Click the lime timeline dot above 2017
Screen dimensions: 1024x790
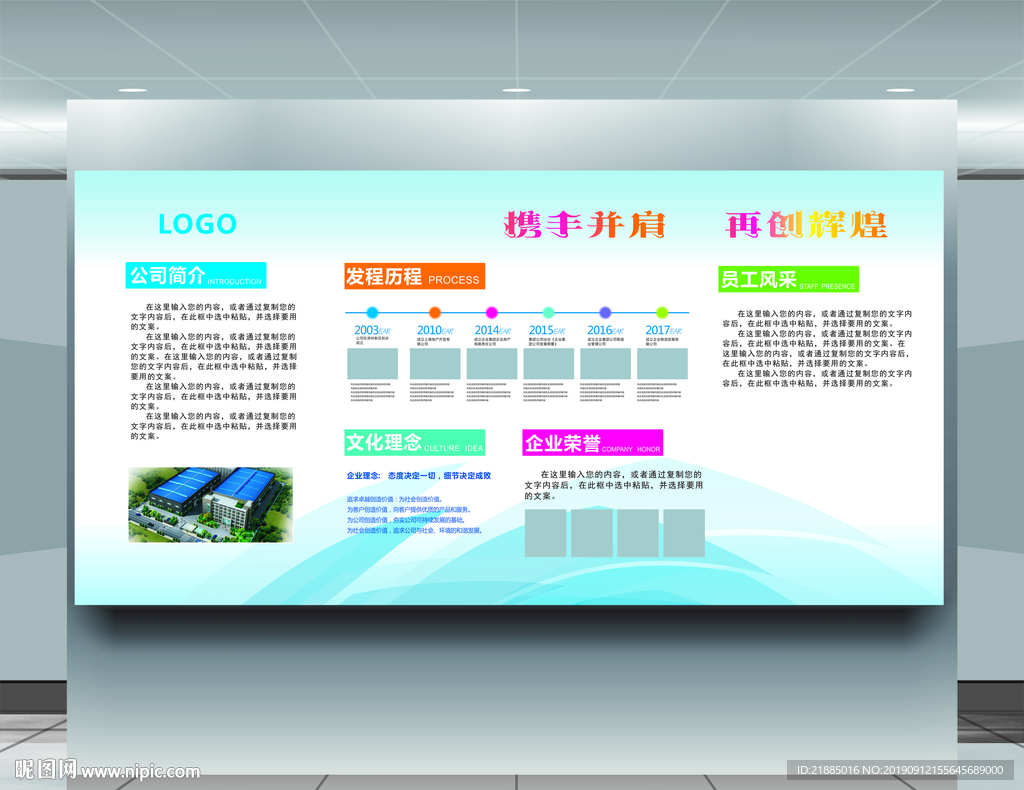(662, 313)
